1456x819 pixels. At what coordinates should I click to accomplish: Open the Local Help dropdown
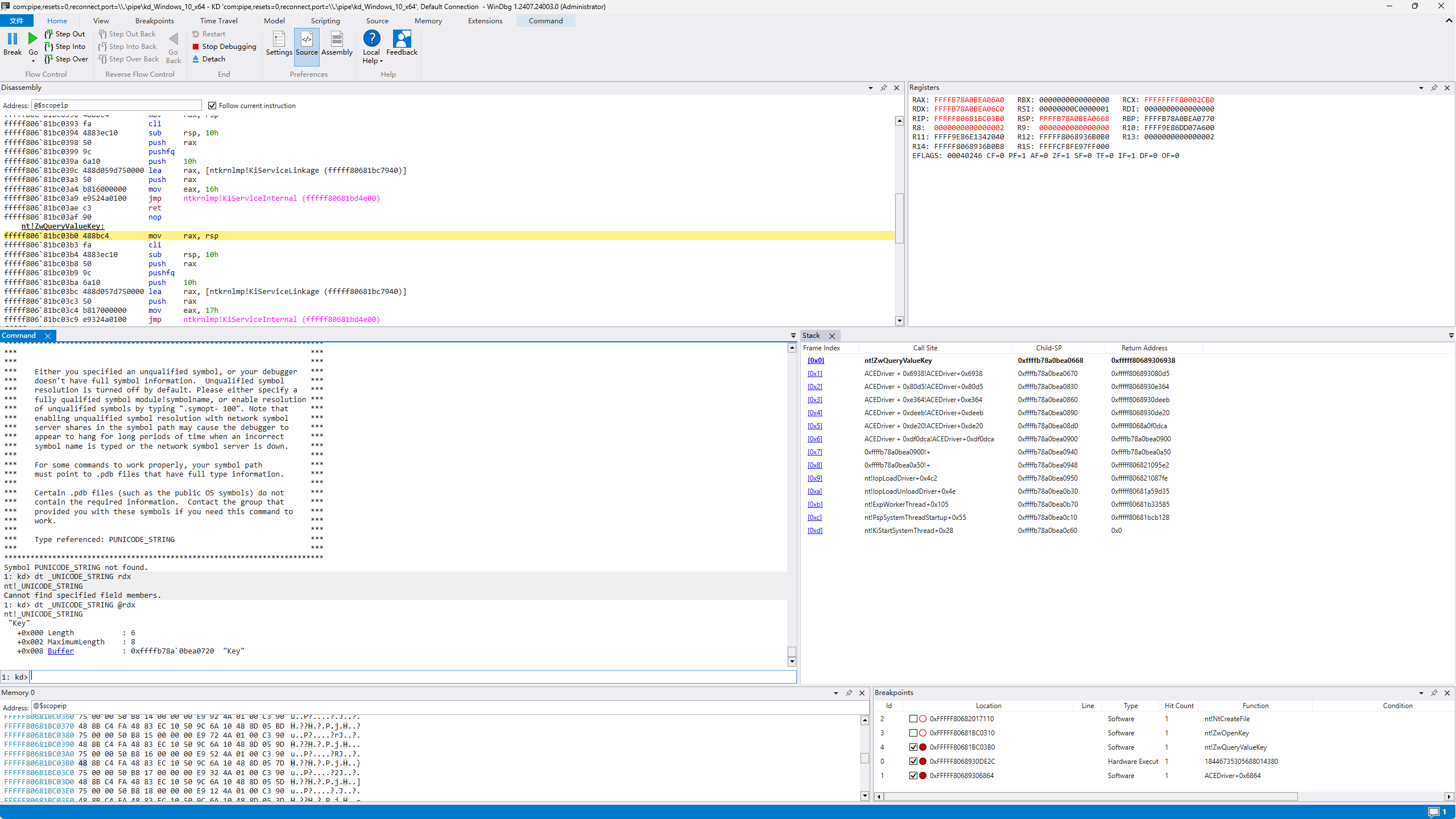tap(381, 61)
